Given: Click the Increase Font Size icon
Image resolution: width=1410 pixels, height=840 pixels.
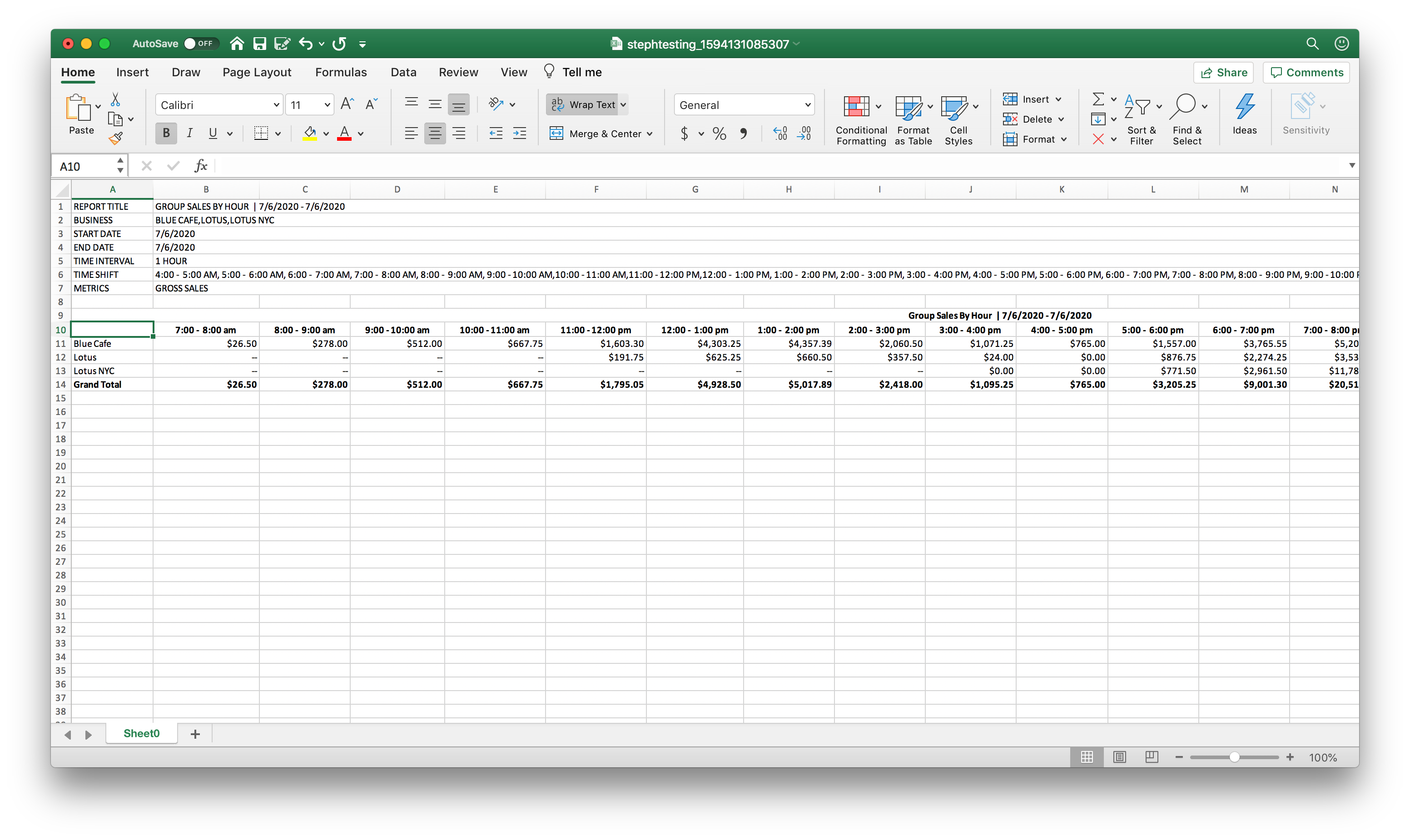Looking at the screenshot, I should 347,104.
